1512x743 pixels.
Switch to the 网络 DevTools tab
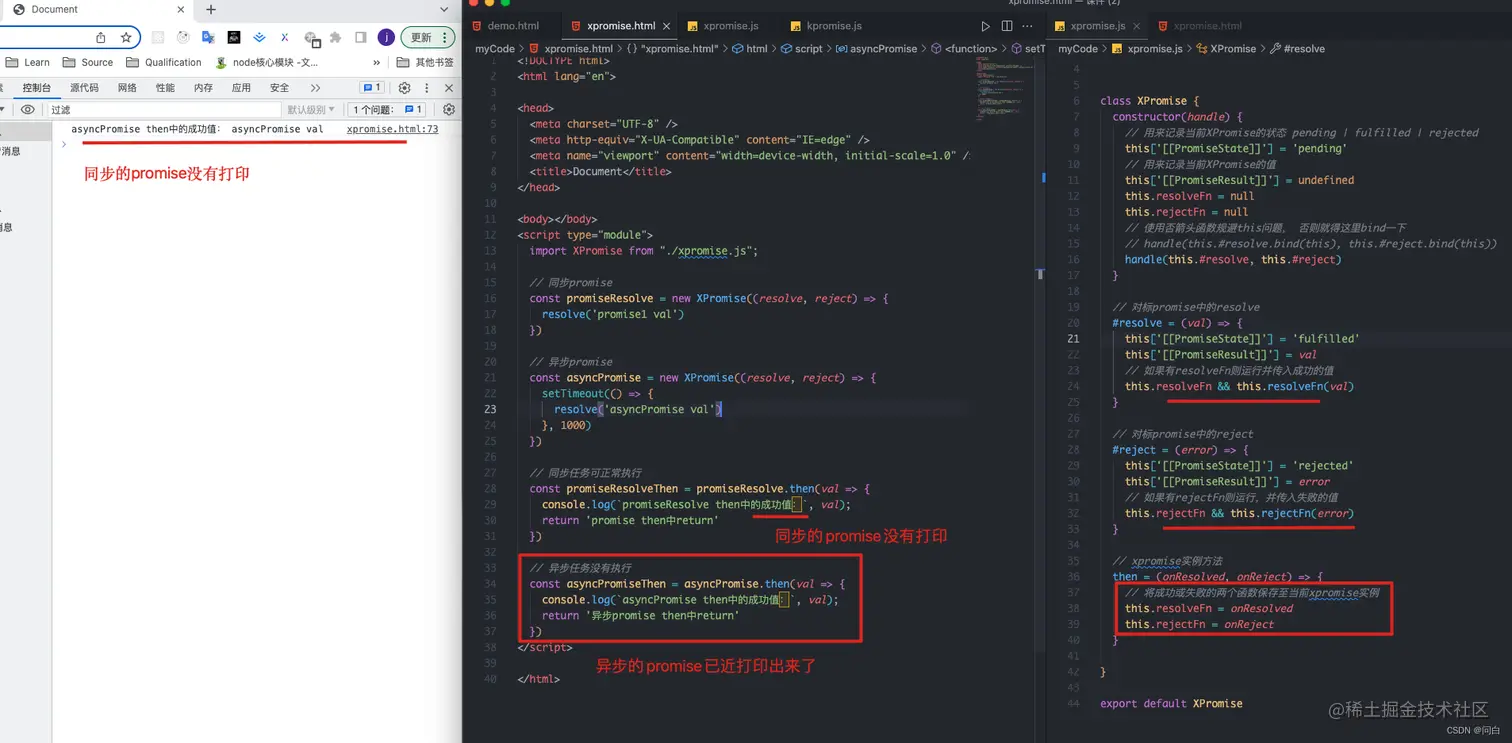point(127,88)
